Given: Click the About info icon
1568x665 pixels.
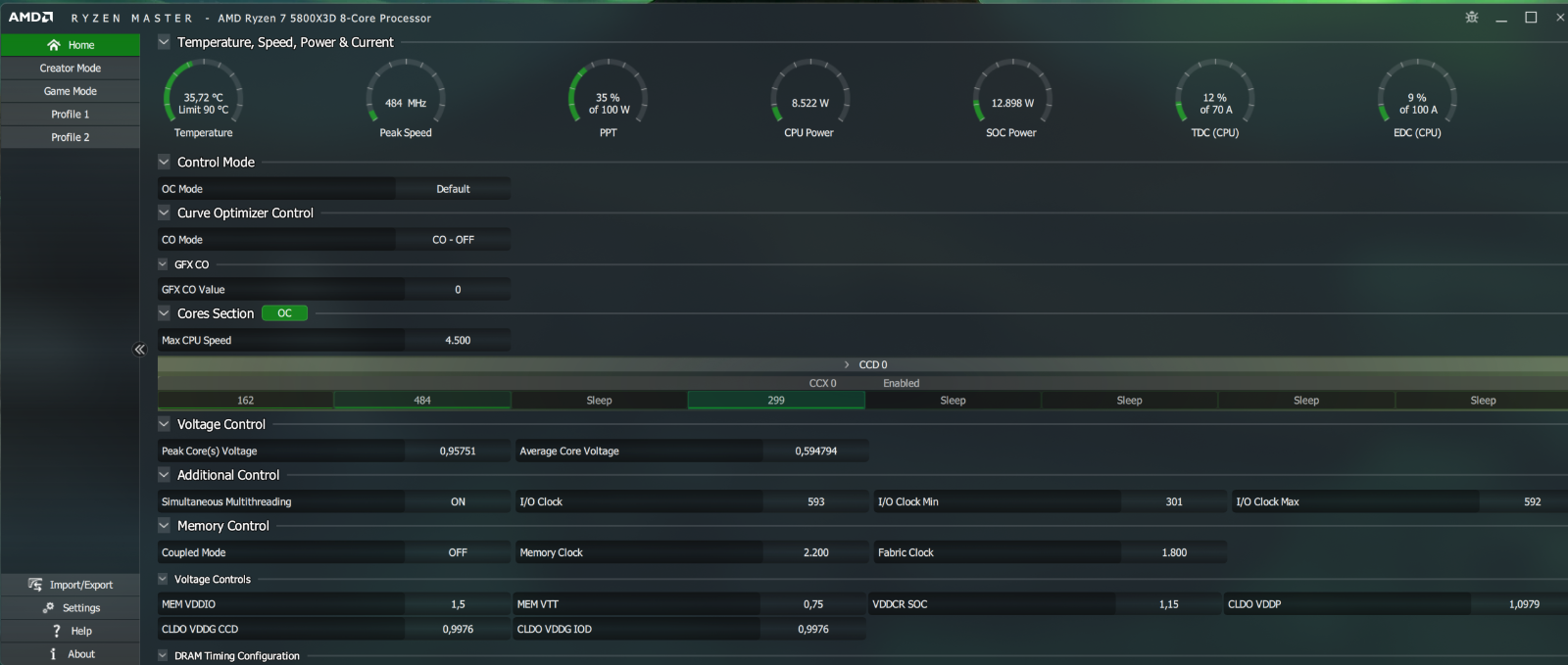Looking at the screenshot, I should (53, 654).
